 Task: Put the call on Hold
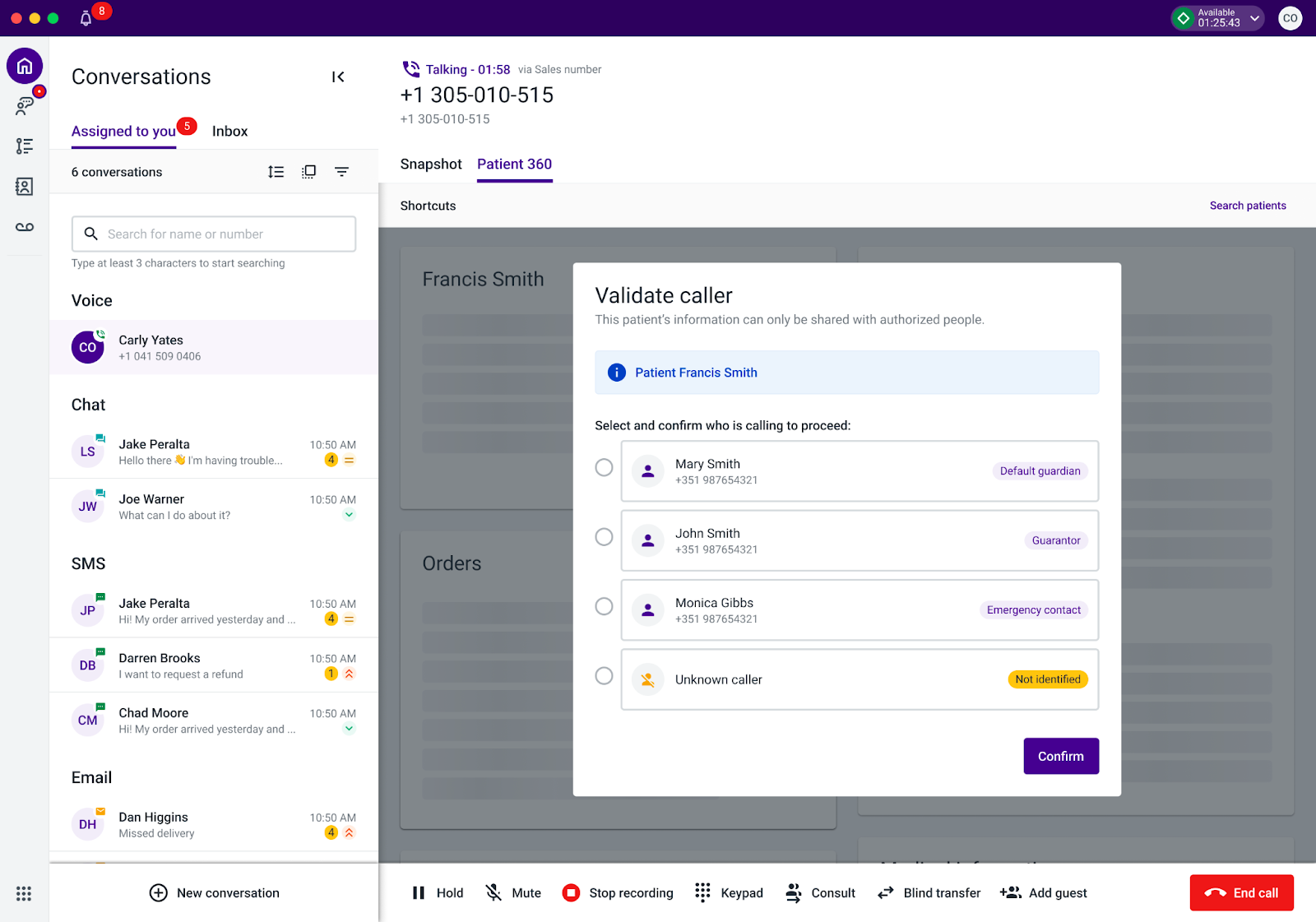tap(438, 893)
